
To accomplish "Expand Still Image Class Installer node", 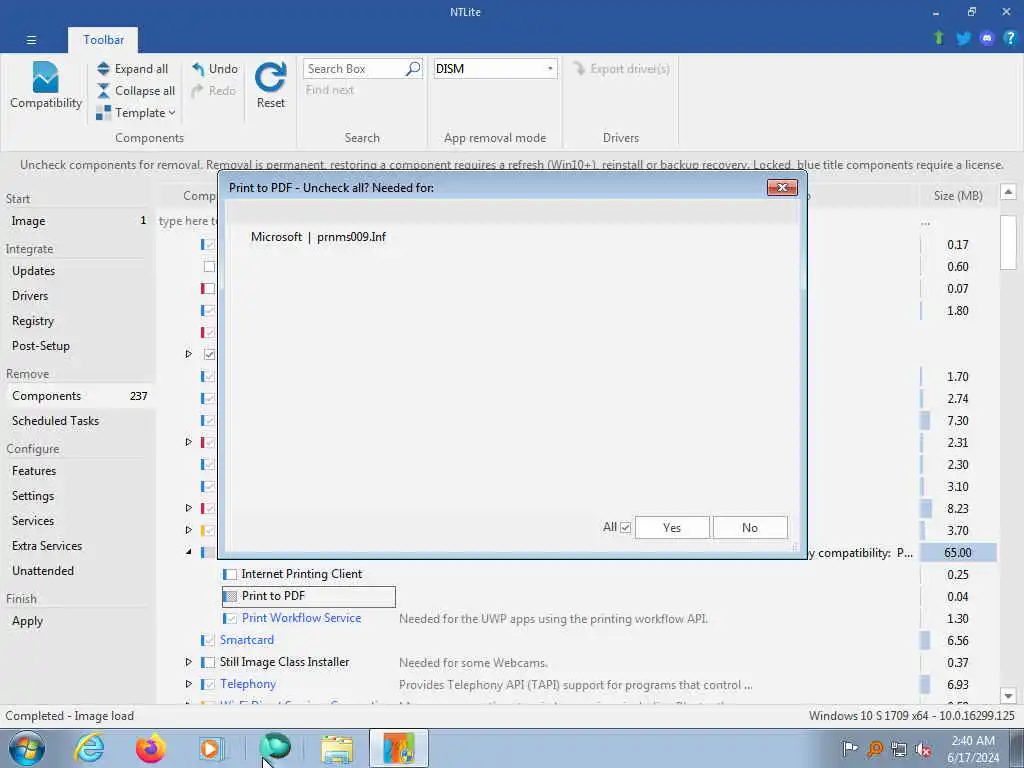I will (189, 662).
